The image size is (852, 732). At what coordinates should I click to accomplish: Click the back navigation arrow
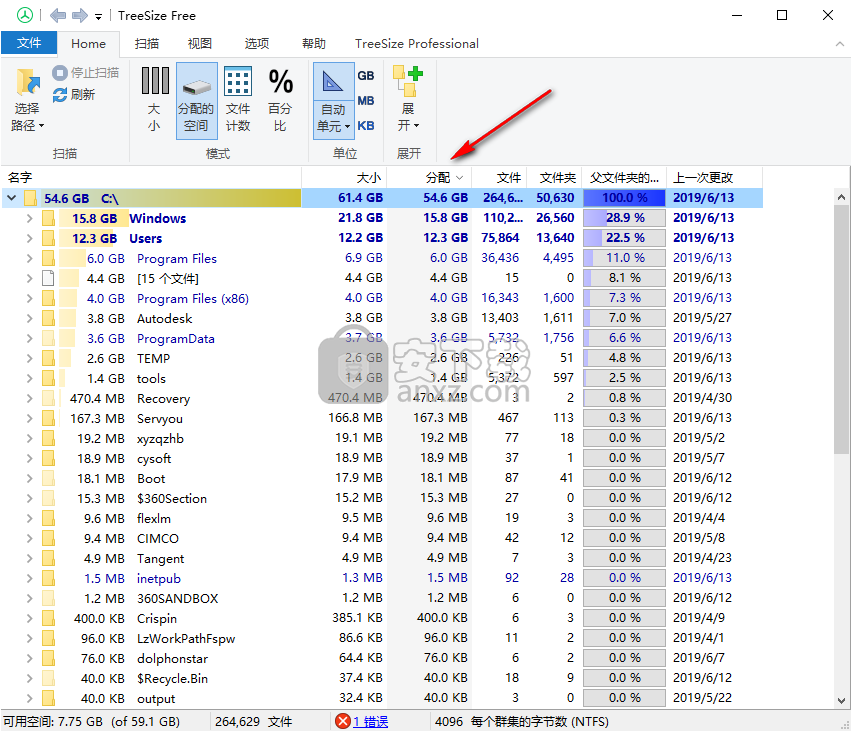58,15
